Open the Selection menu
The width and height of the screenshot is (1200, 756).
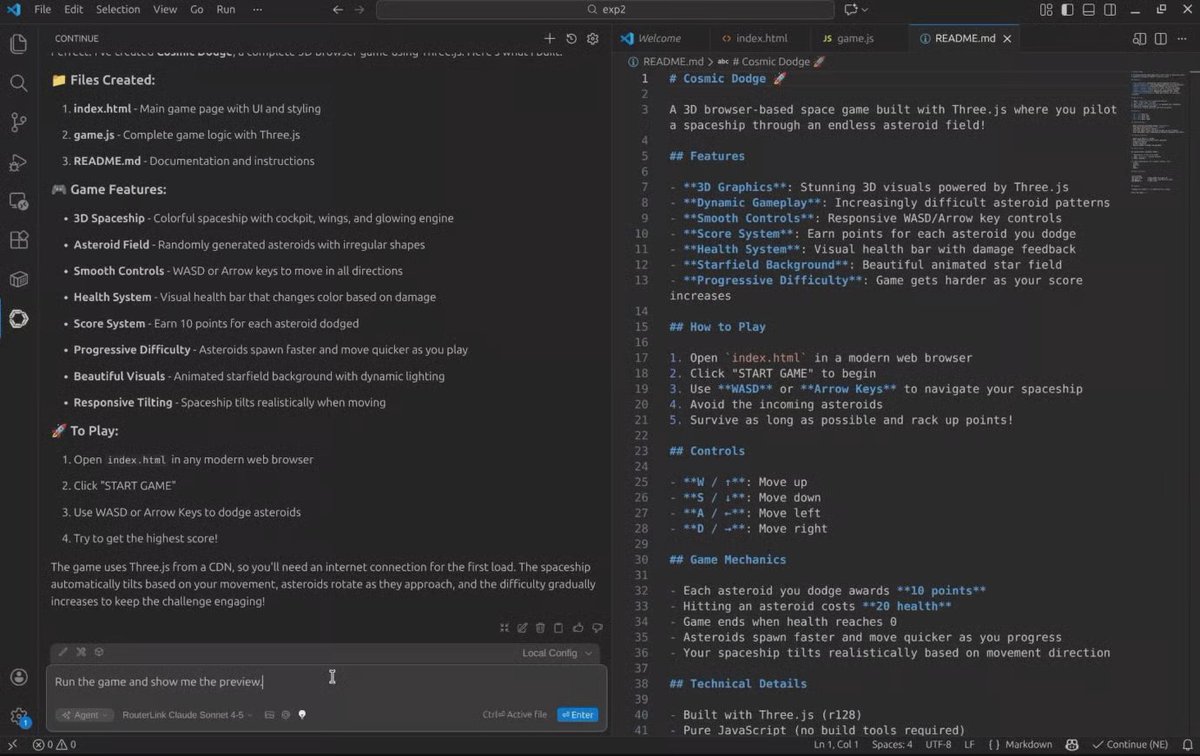click(x=118, y=9)
